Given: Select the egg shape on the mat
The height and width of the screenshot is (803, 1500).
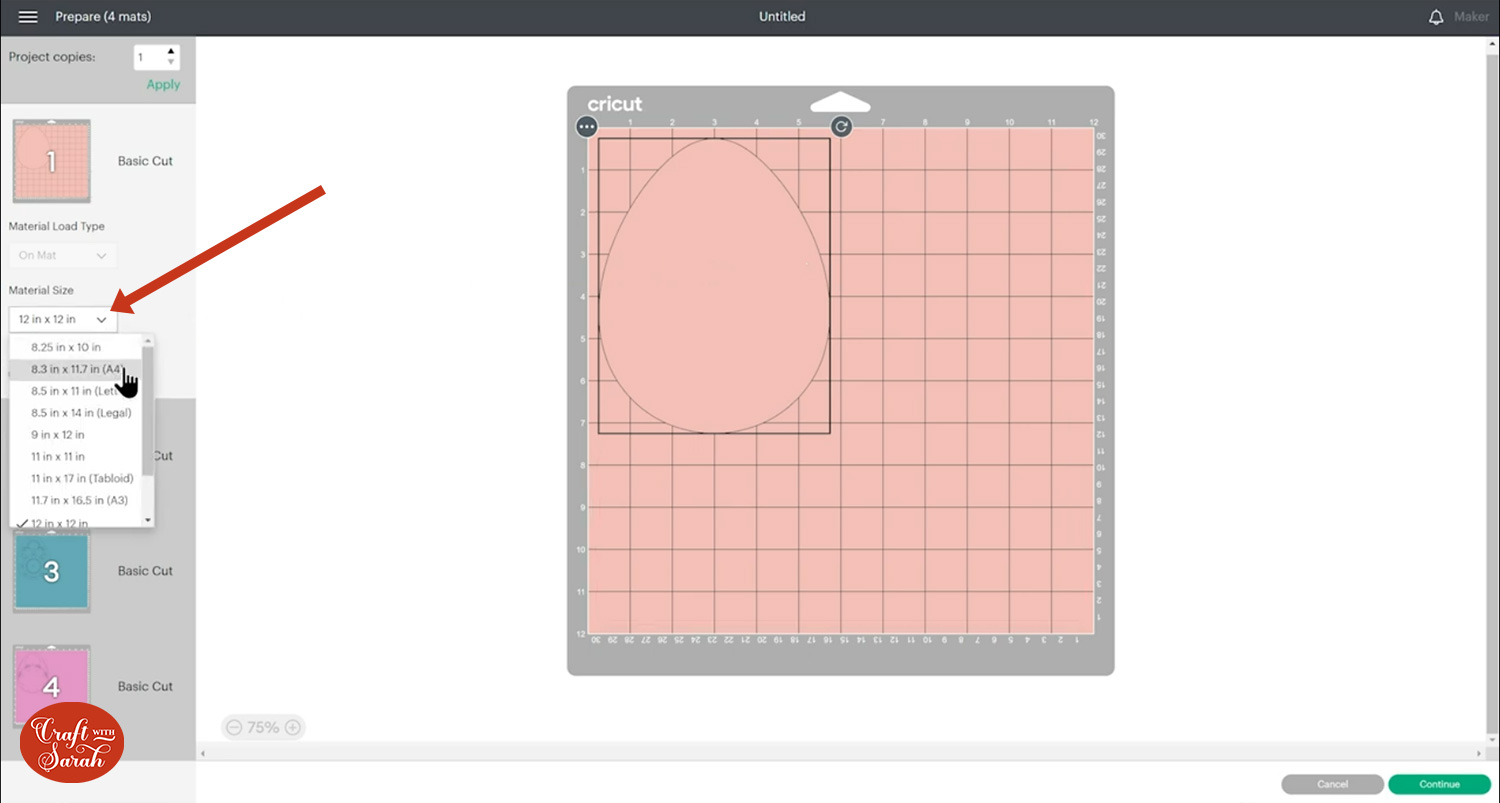Looking at the screenshot, I should [x=714, y=285].
